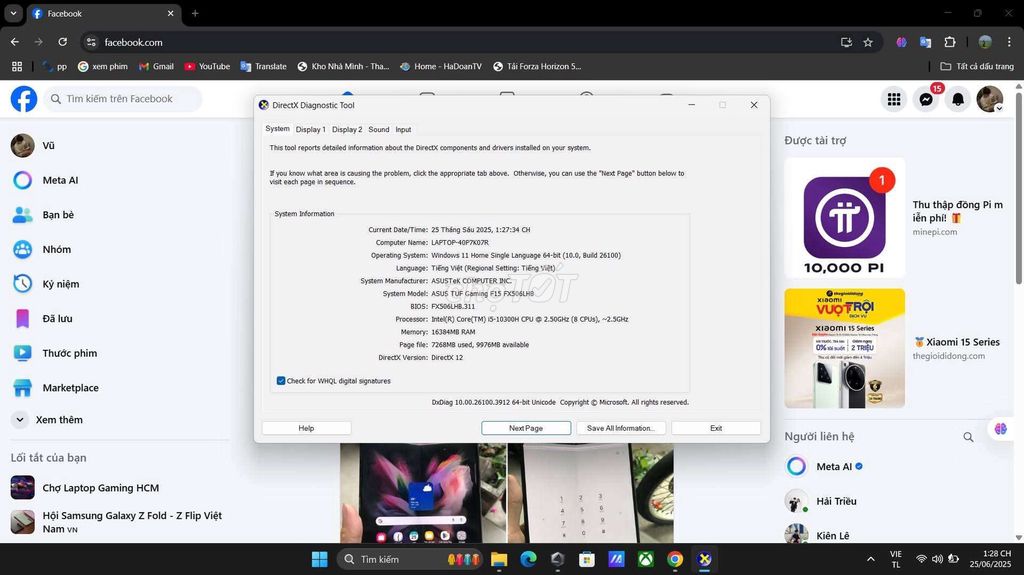Open Home - HaDoanTV bookmark
This screenshot has height=575, width=1024.
point(441,66)
